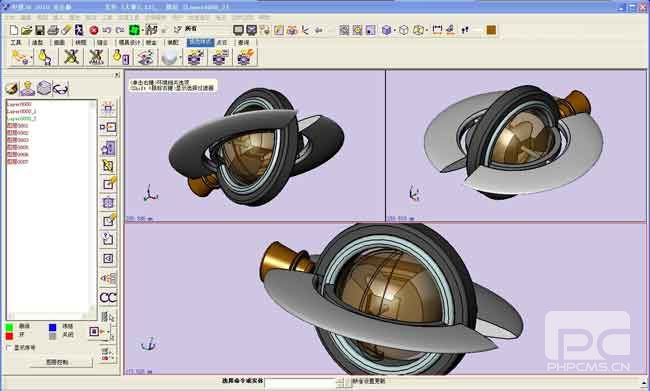650x391 pixels.
Task: Click the brown color swatch in toolbar
Action: point(491,30)
